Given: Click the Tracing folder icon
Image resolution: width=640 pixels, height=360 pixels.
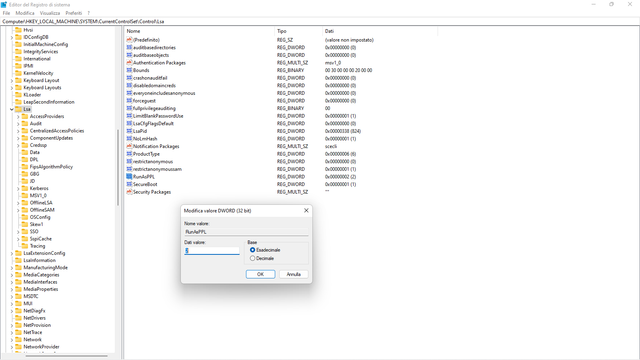Looking at the screenshot, I should point(25,246).
